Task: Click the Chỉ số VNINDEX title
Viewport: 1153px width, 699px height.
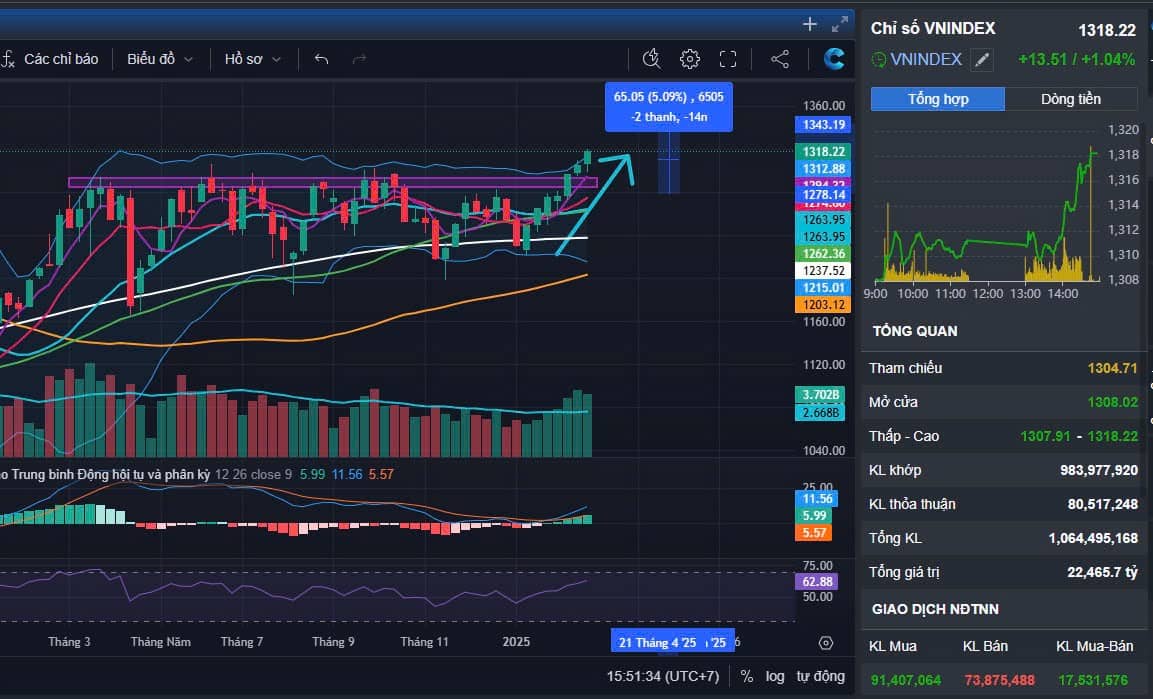Action: pyautogui.click(x=932, y=29)
